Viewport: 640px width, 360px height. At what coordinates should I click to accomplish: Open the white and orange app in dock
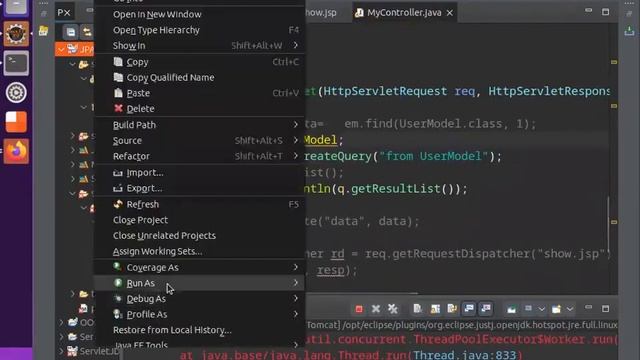coord(16,122)
